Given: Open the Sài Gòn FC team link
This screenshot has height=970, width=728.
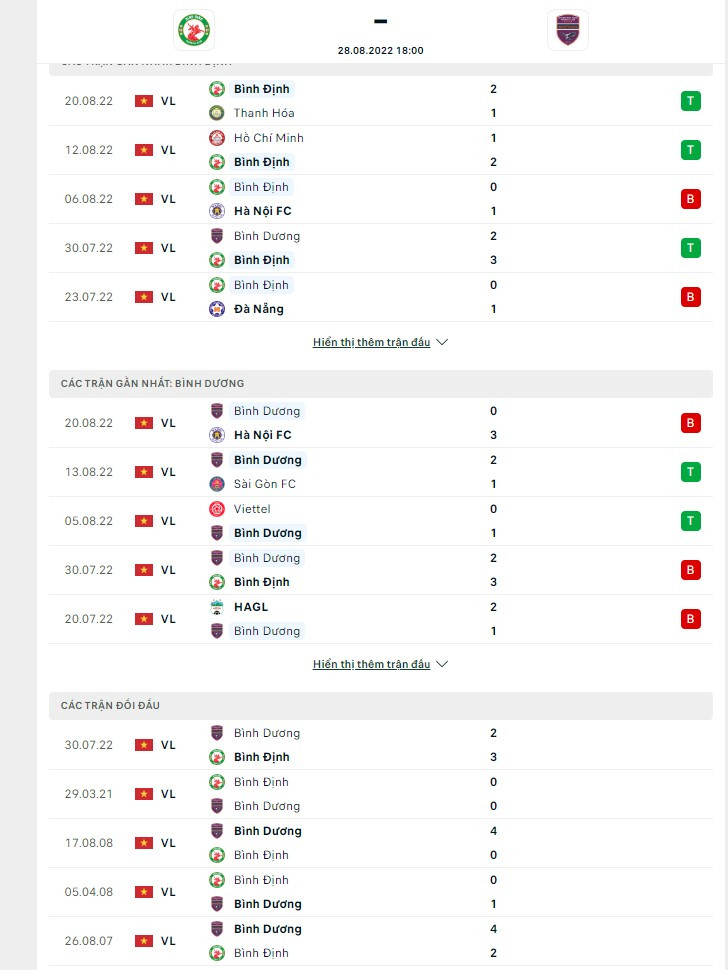Looking at the screenshot, I should click(264, 484).
